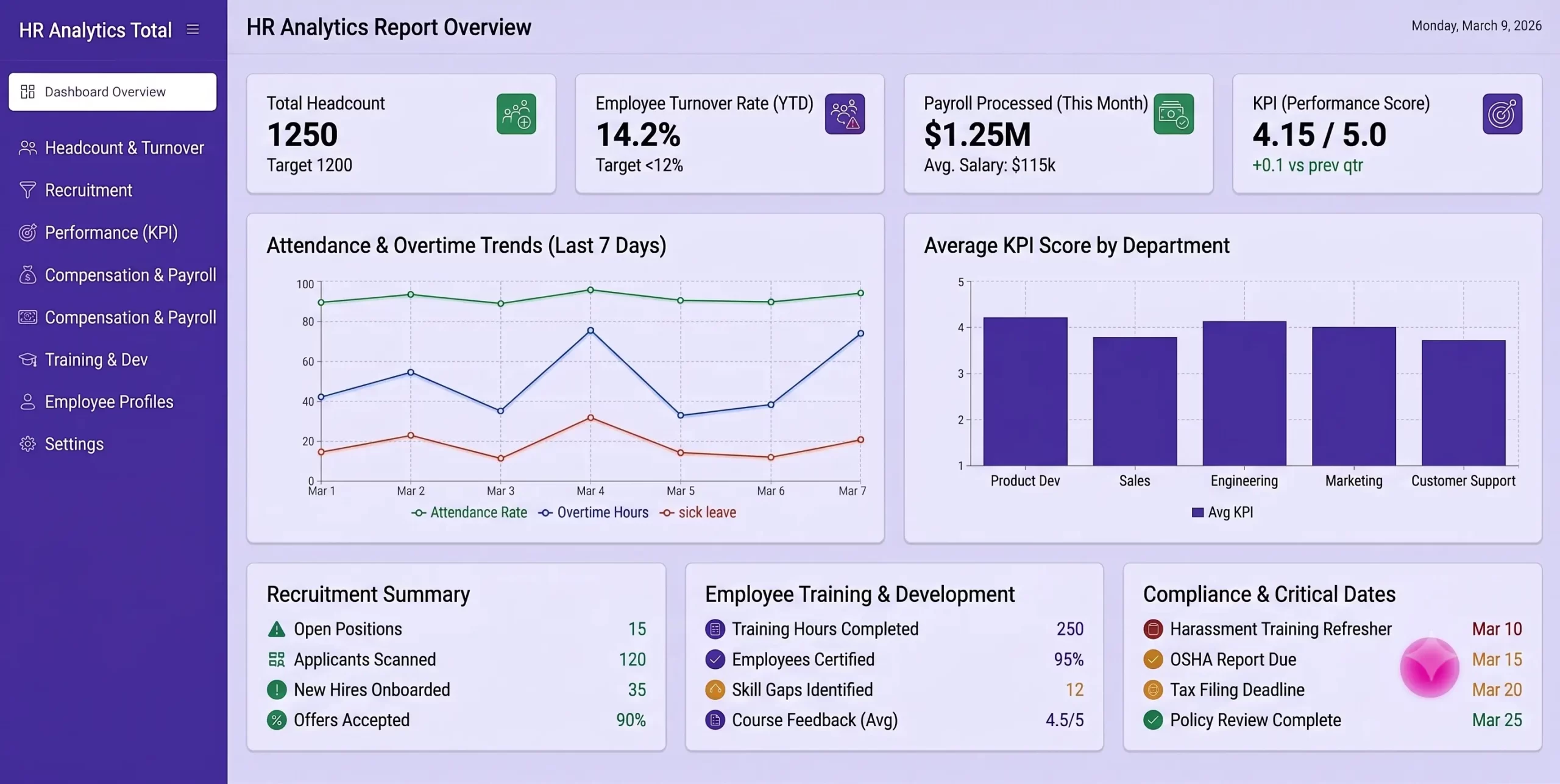Click the Course Feedback value 4.5/5
Viewport: 1560px width, 784px height.
1065,720
